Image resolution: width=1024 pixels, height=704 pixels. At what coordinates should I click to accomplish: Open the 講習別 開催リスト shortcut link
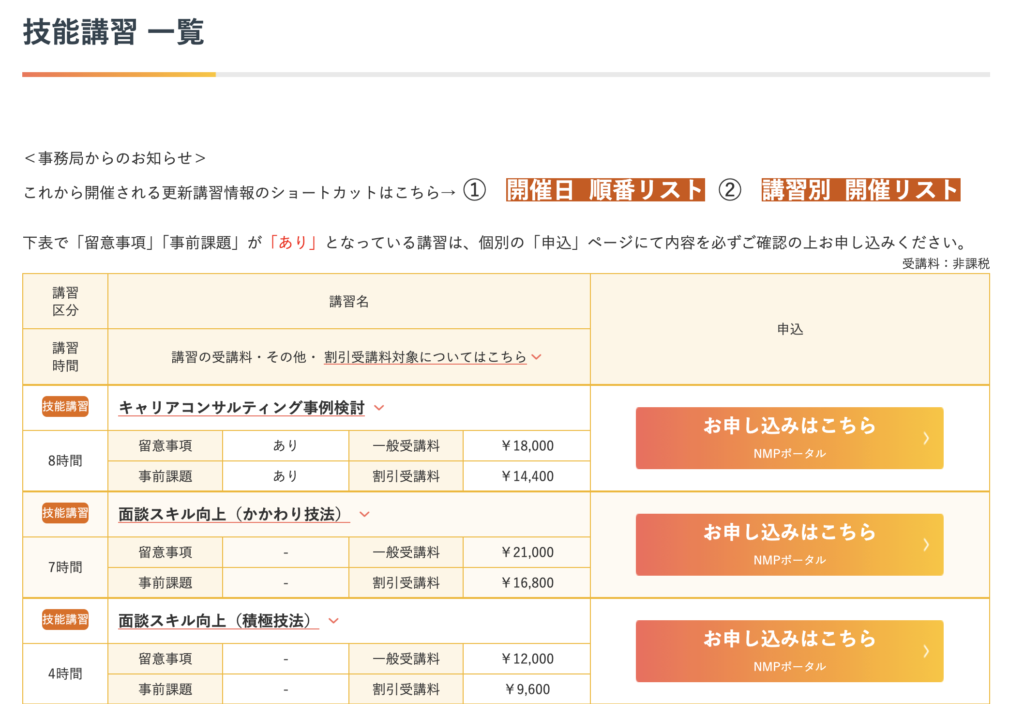(860, 190)
